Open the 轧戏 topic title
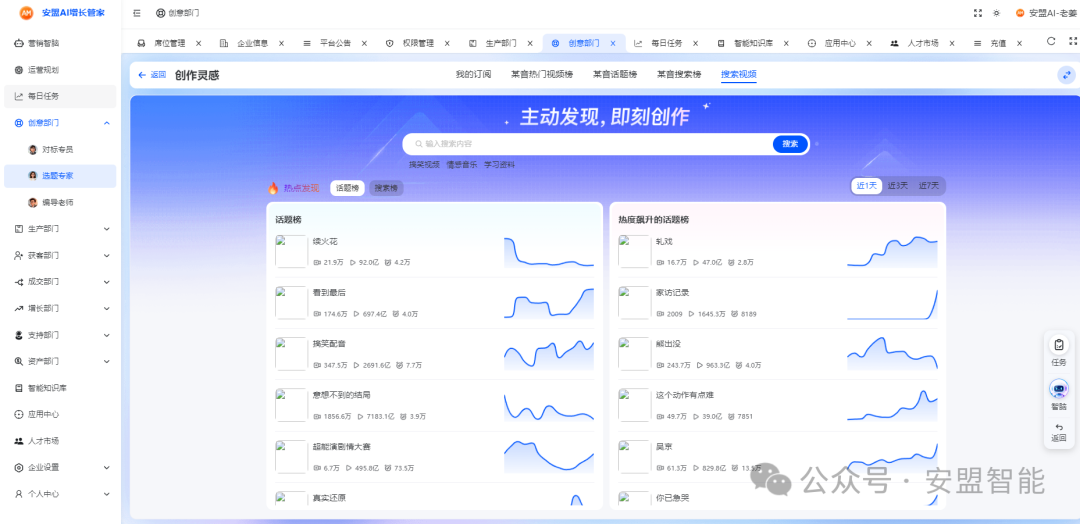 [x=663, y=241]
